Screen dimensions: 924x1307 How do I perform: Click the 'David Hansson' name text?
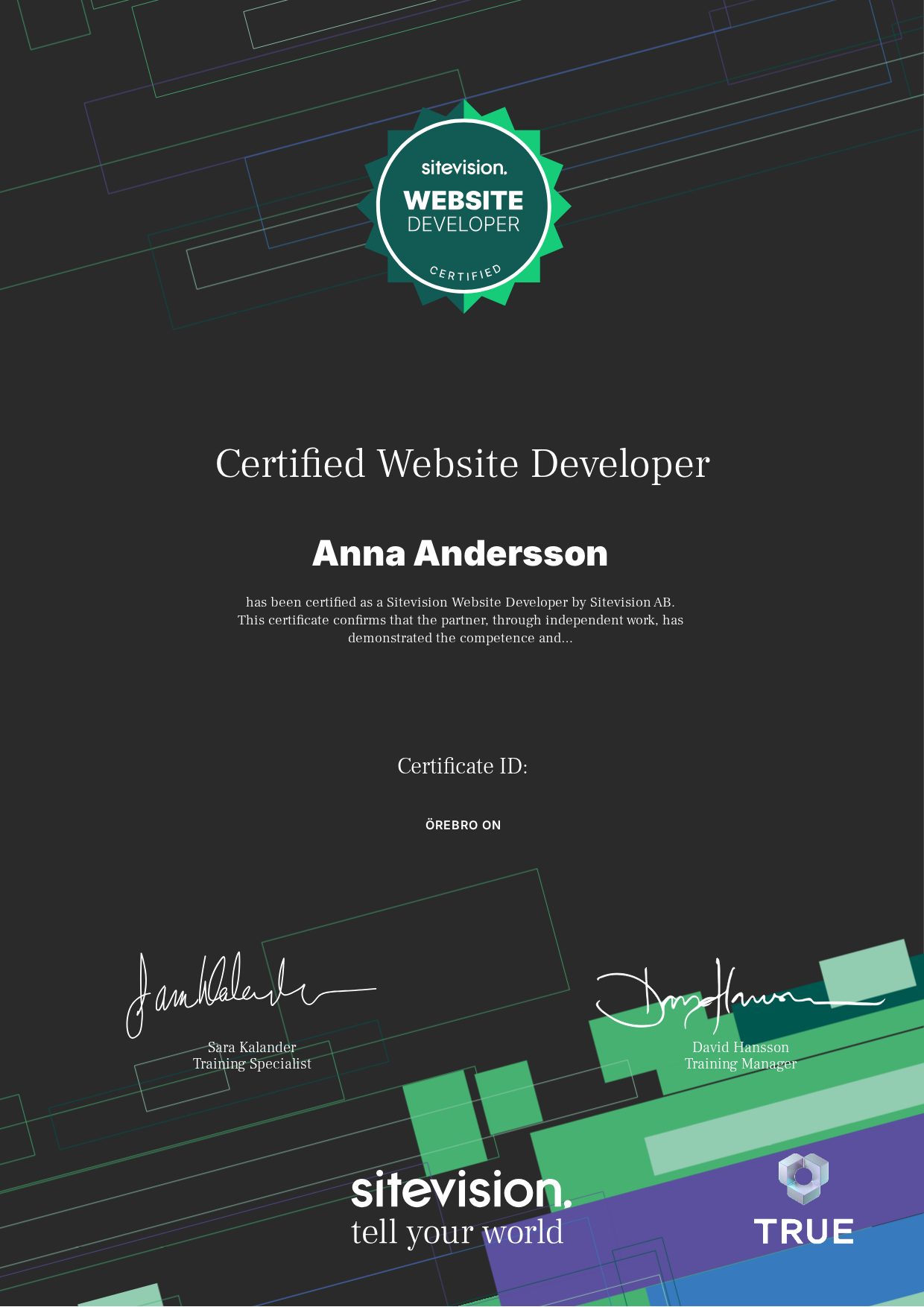(x=741, y=1047)
